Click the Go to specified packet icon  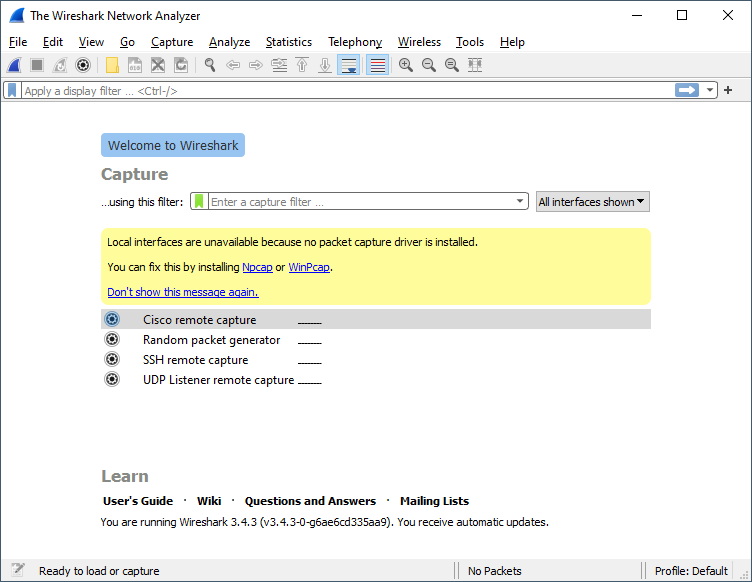279,65
